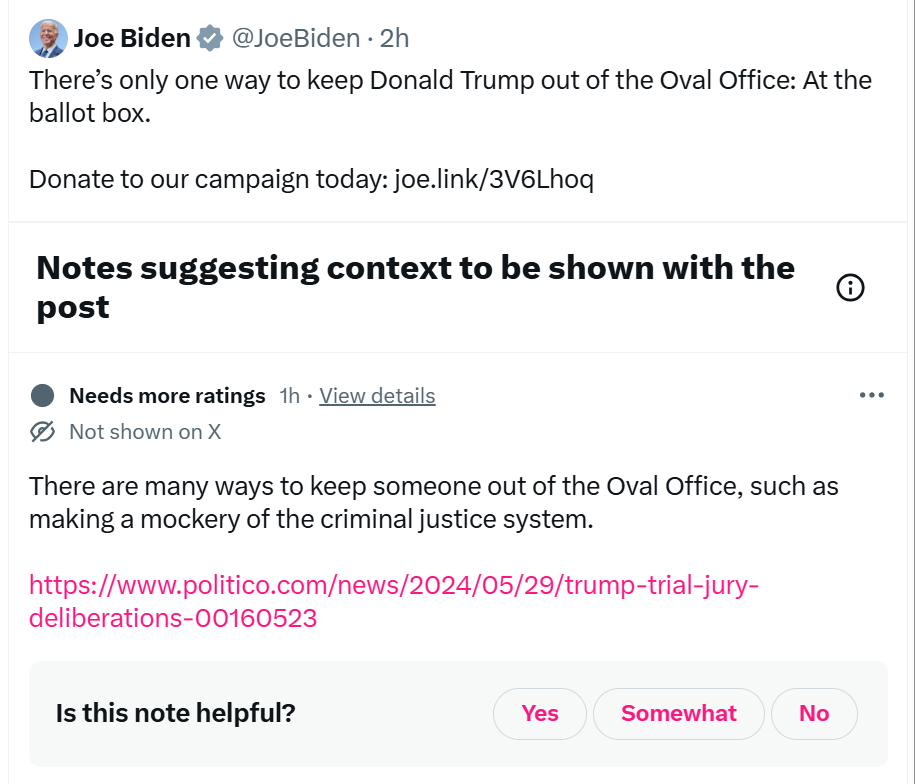Viewport: 915px width, 784px height.
Task: Click the blue verified badge icon
Action: (x=209, y=39)
